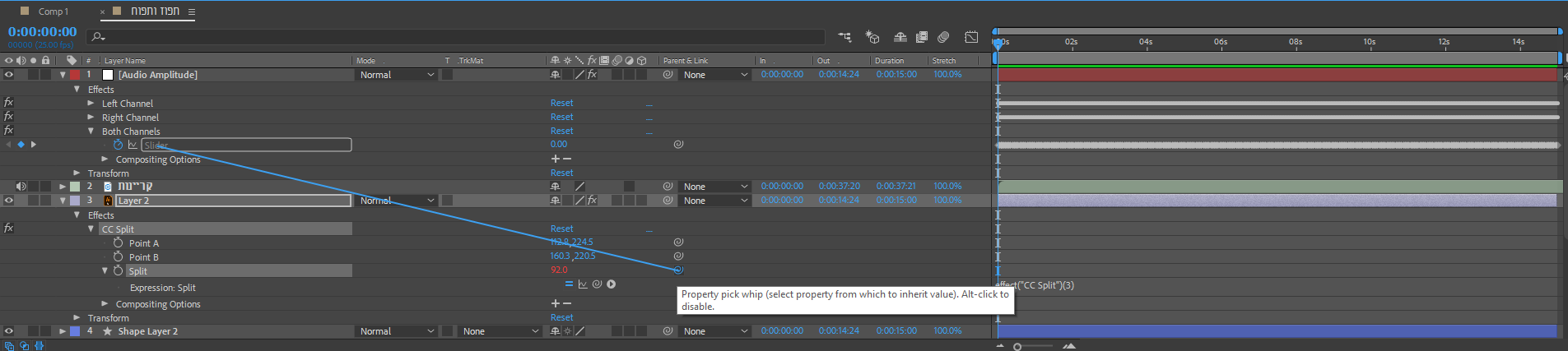Open blending Mode dropdown for Audio Amplitude
The image size is (1568, 351).
coord(397,75)
